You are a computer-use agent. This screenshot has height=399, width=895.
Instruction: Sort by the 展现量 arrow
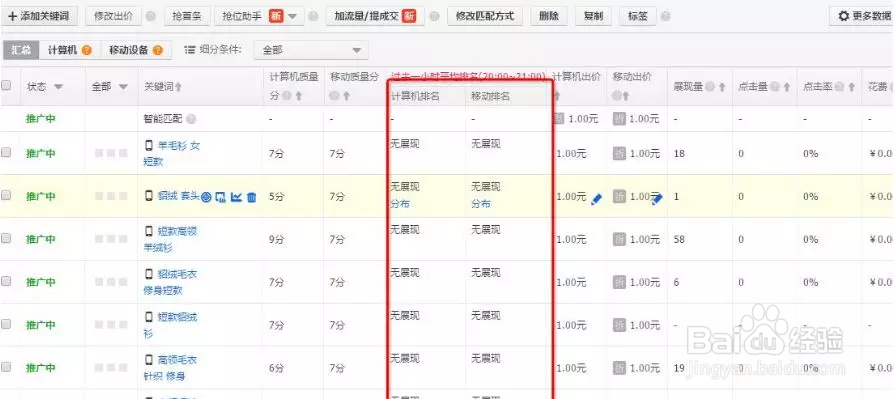tap(722, 87)
